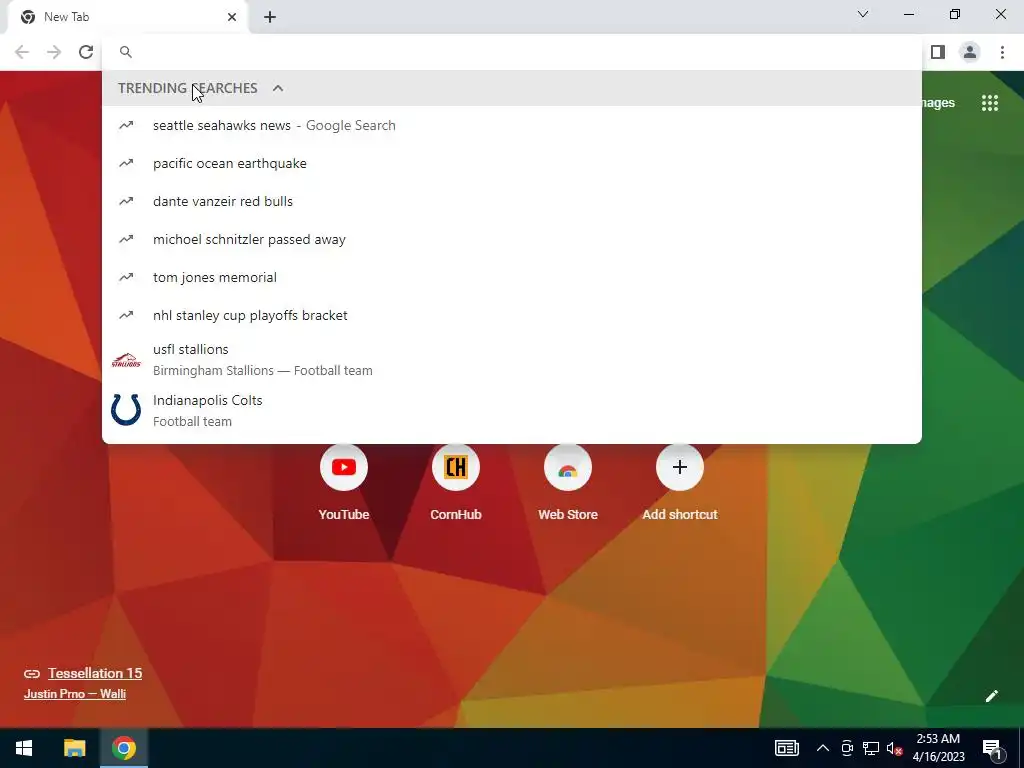Choose nhl stanley cup playoffs bracket suggestion
The width and height of the screenshot is (1024, 768).
[511, 315]
